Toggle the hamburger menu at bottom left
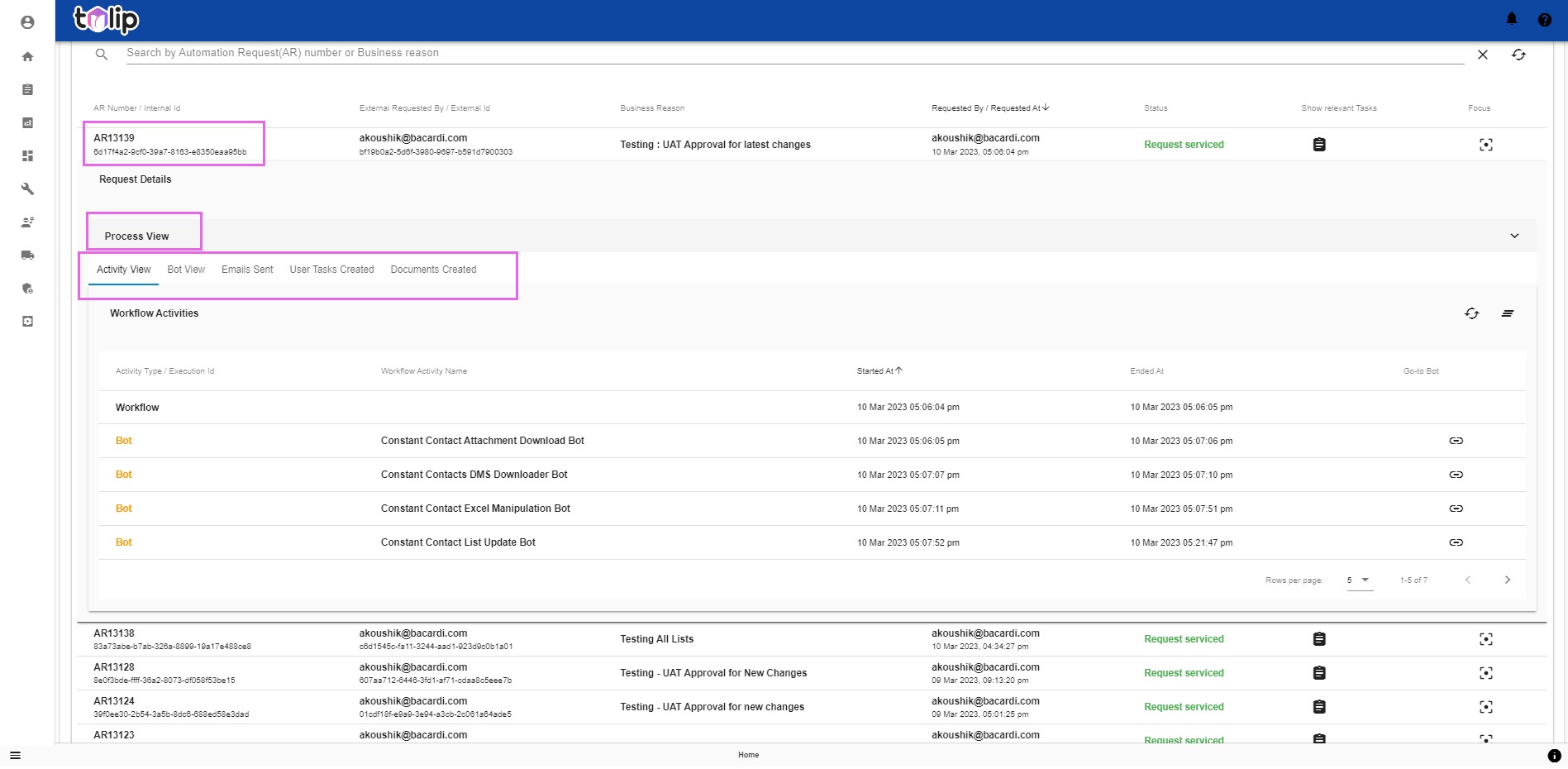The height and width of the screenshot is (769, 1568). pyautogui.click(x=15, y=755)
